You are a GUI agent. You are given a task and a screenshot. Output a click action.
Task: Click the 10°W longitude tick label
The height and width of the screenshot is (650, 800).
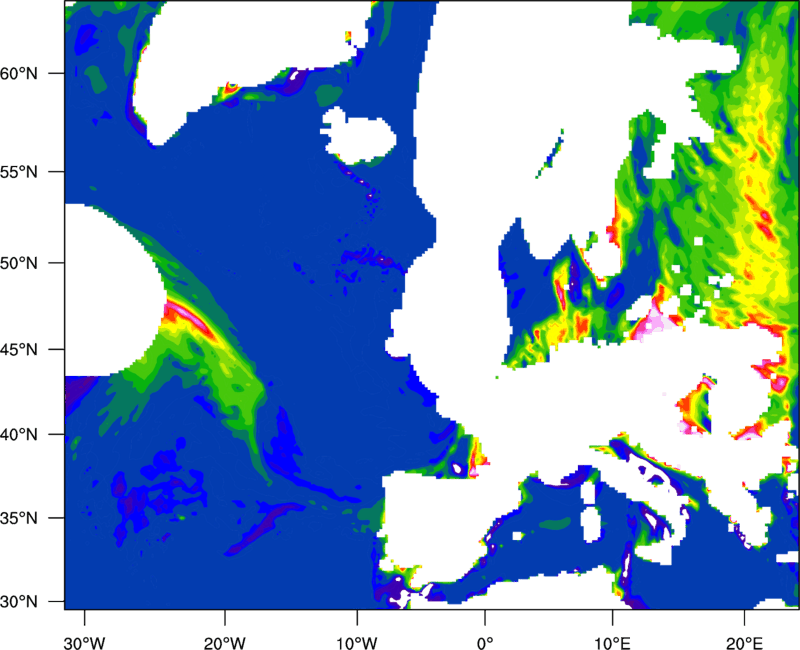(357, 642)
